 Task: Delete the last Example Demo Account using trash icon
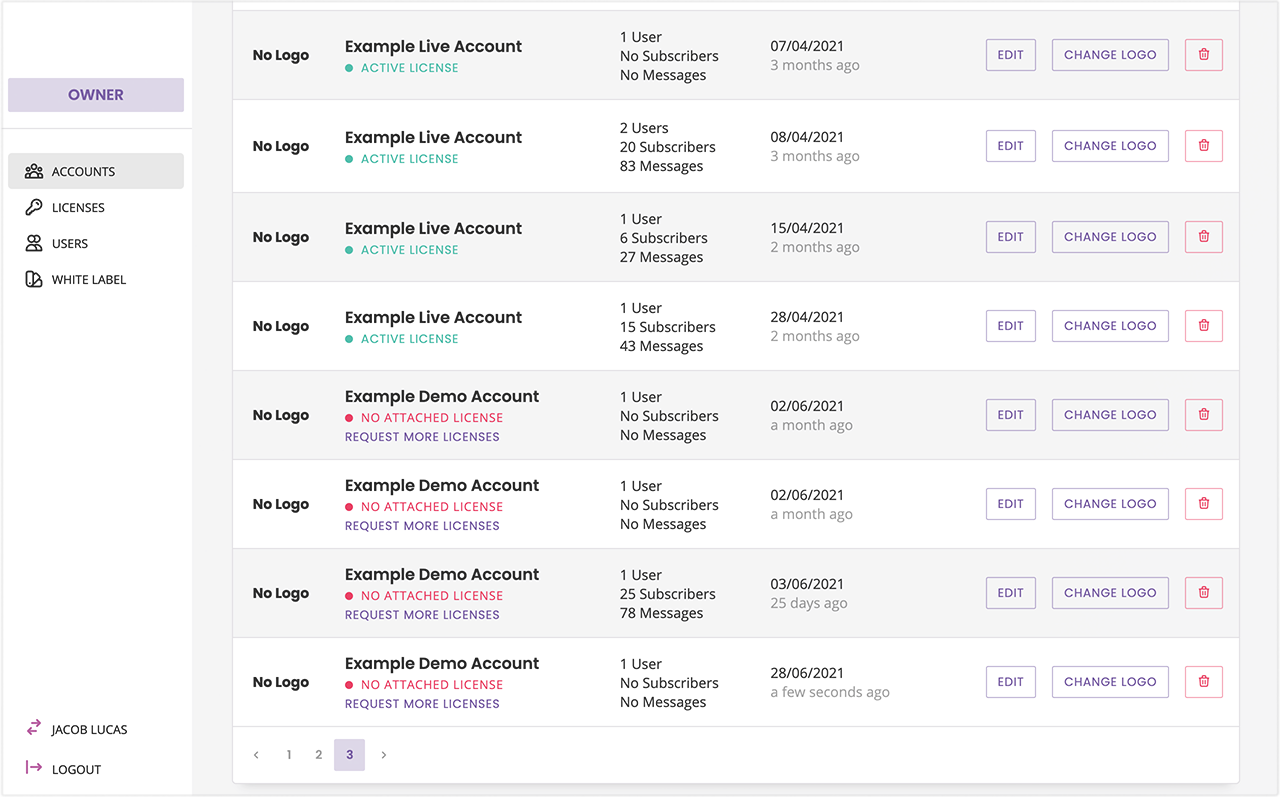tap(1203, 681)
